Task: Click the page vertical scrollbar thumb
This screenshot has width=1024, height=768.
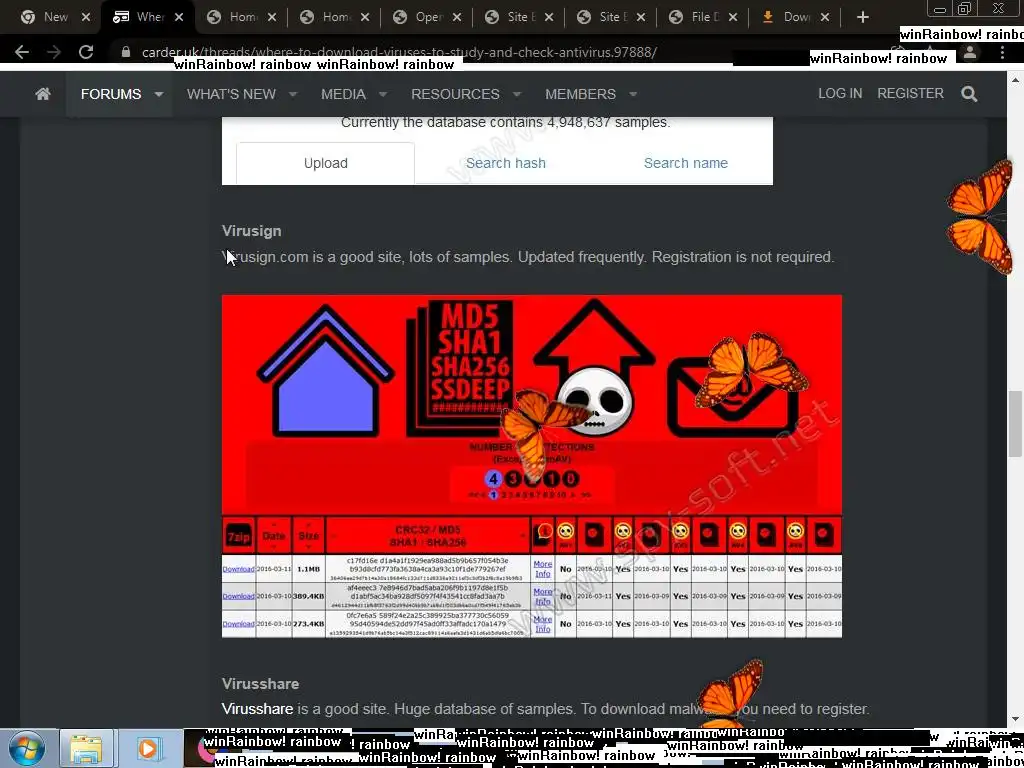Action: (x=1014, y=423)
